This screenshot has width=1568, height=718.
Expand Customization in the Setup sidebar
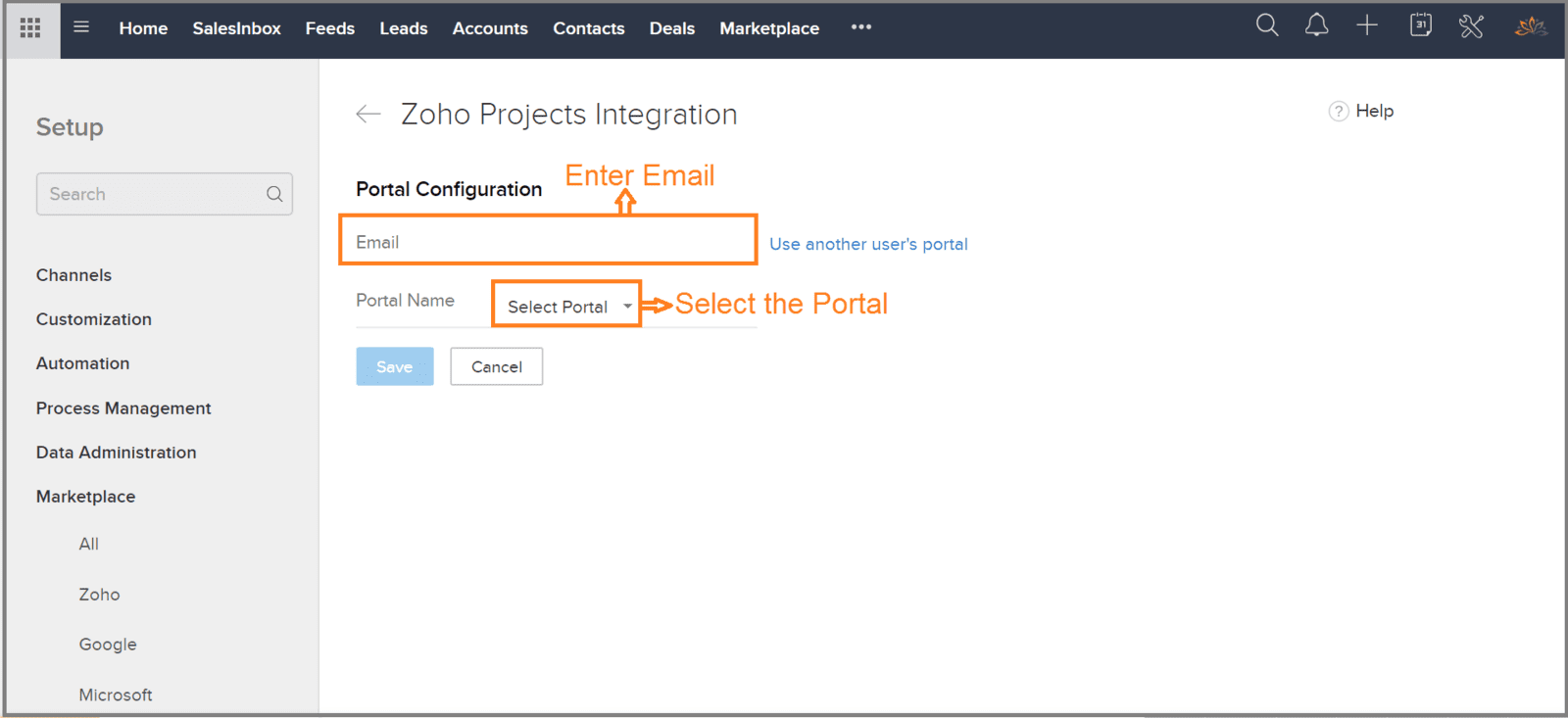pyautogui.click(x=94, y=319)
